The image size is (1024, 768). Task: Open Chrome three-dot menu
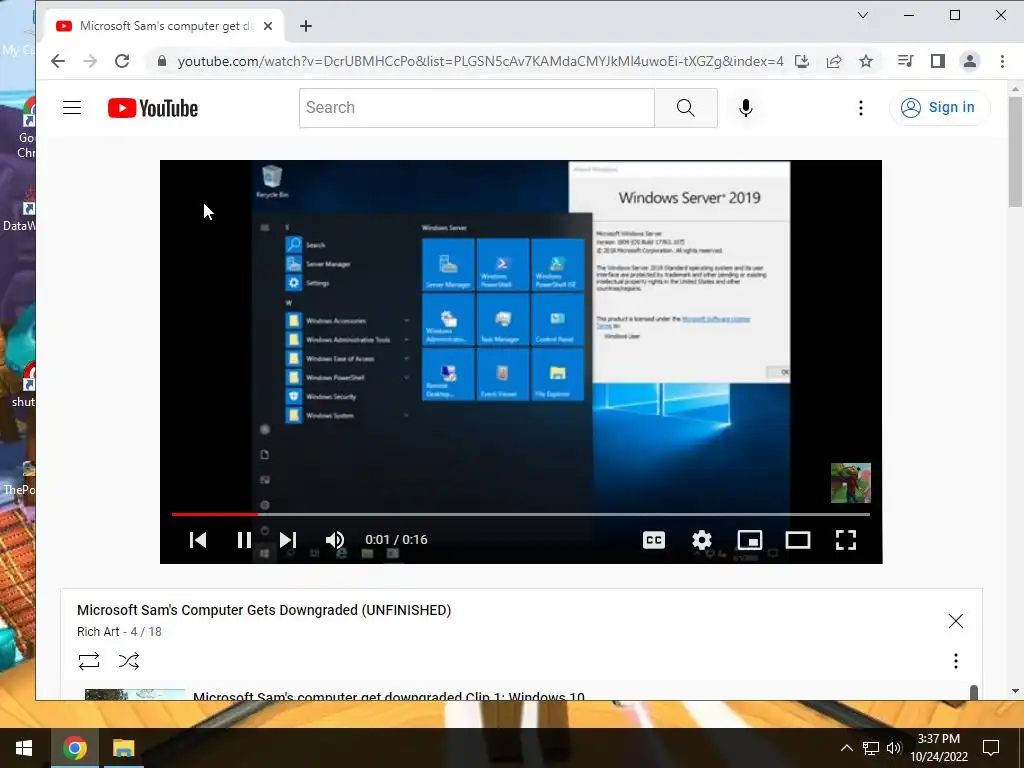(1002, 61)
